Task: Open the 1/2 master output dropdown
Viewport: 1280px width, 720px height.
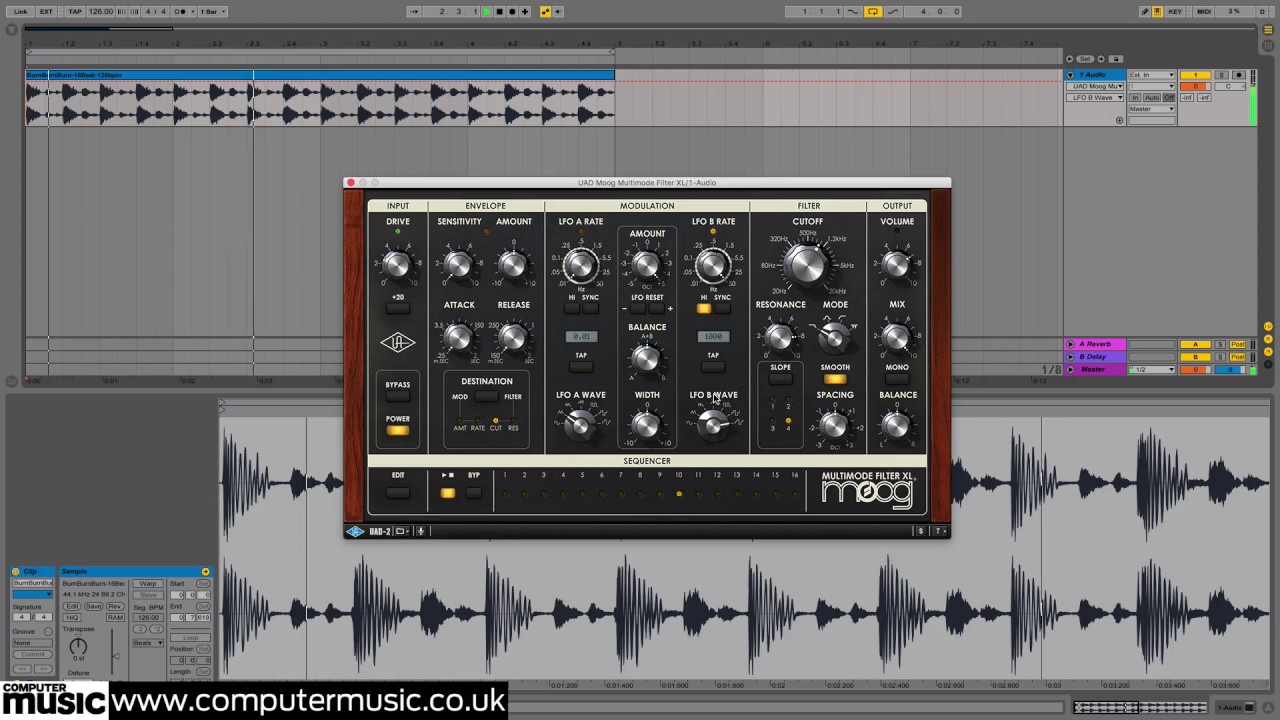Action: click(x=1151, y=370)
